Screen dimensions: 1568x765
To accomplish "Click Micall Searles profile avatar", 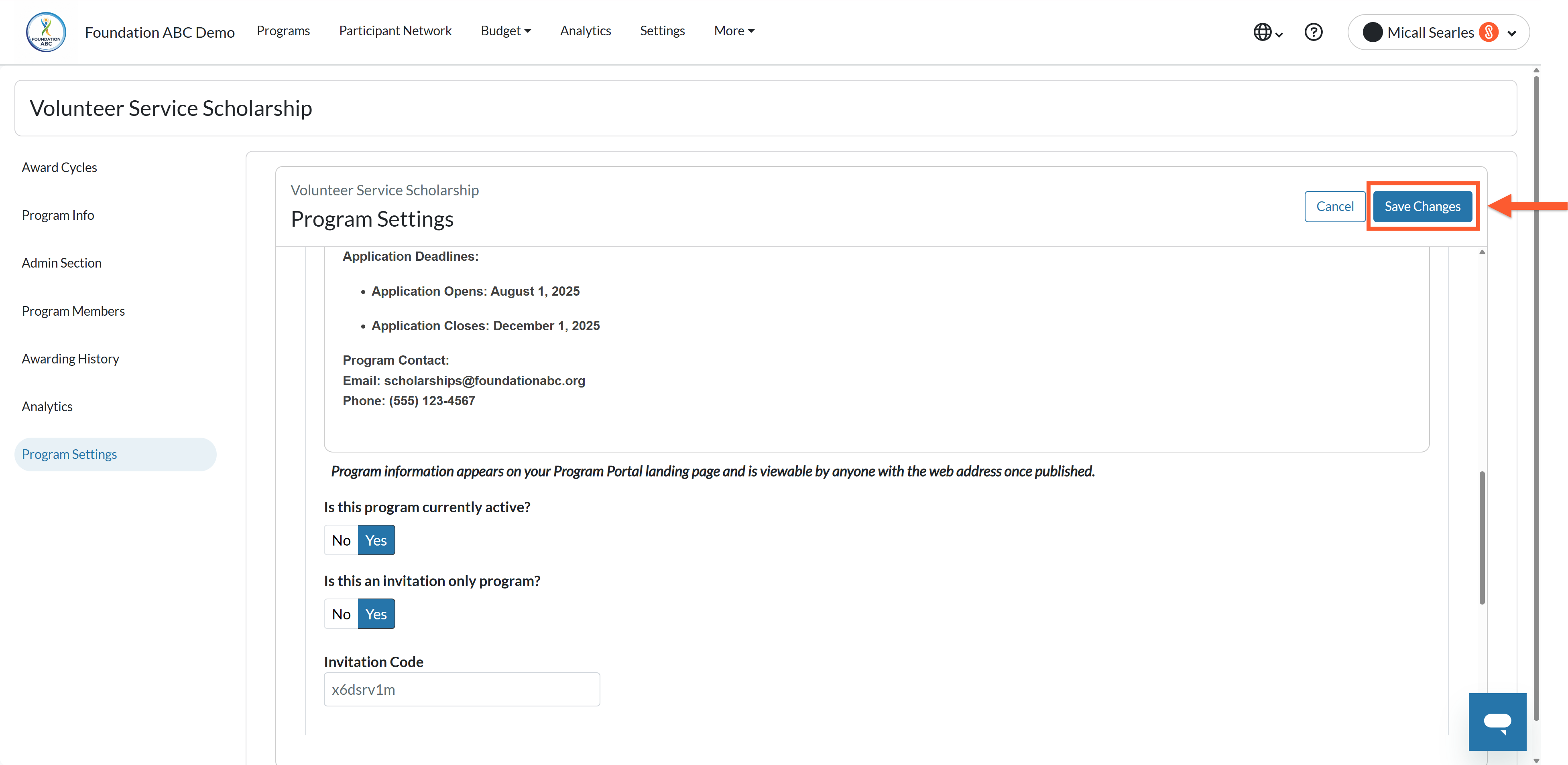I will click(x=1373, y=32).
